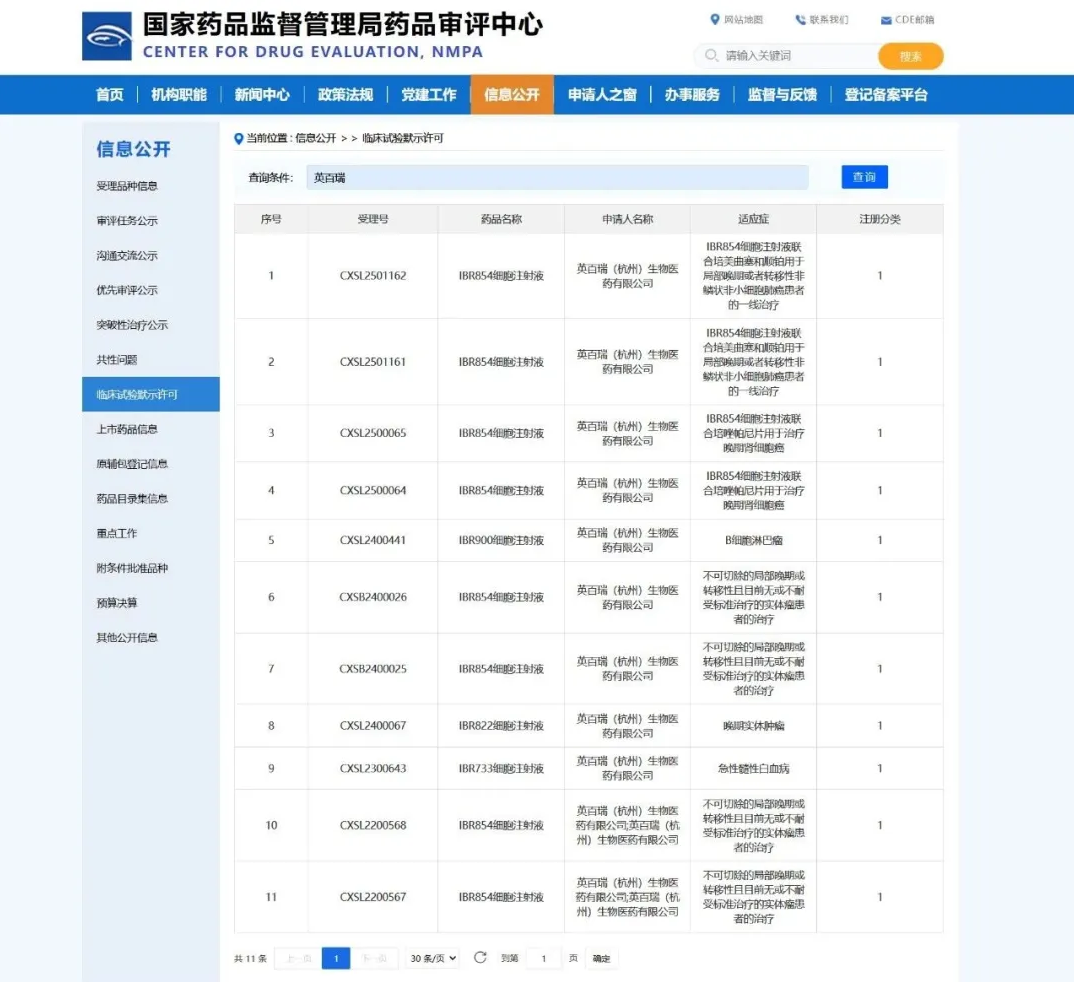Image resolution: width=1074 pixels, height=982 pixels.
Task: Select 审评任务公示 in sidebar
Action: point(127,221)
